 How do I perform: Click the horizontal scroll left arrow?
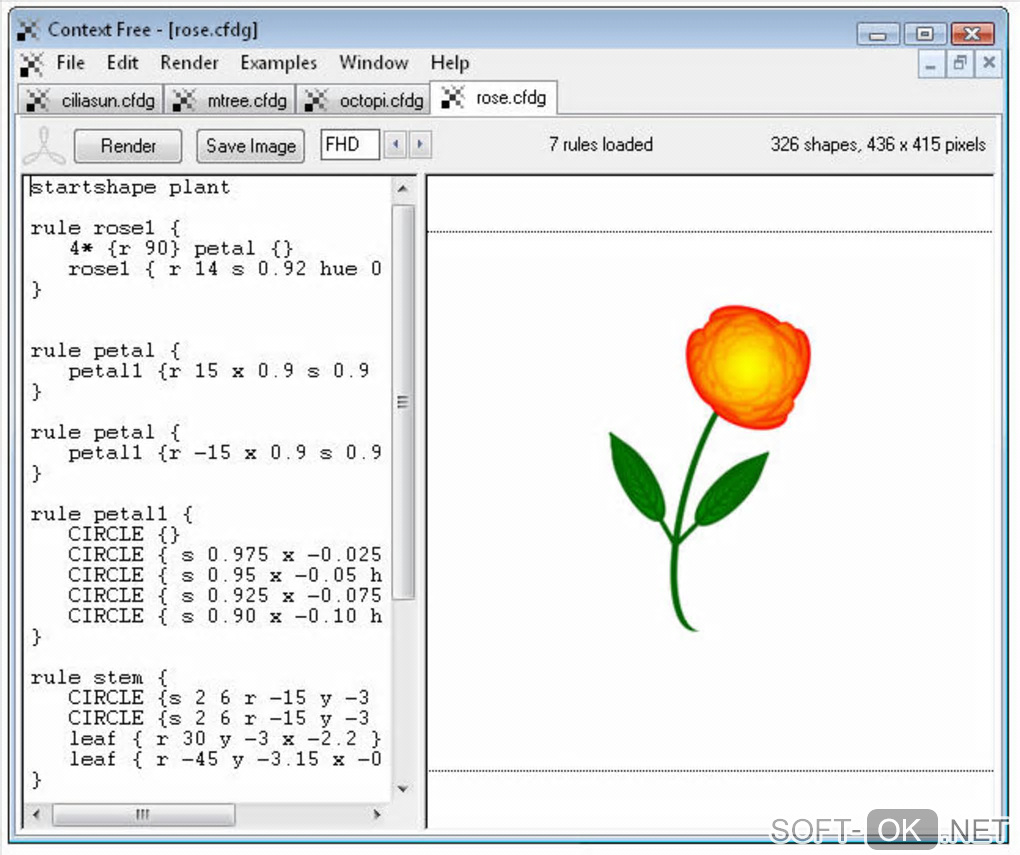[36, 814]
